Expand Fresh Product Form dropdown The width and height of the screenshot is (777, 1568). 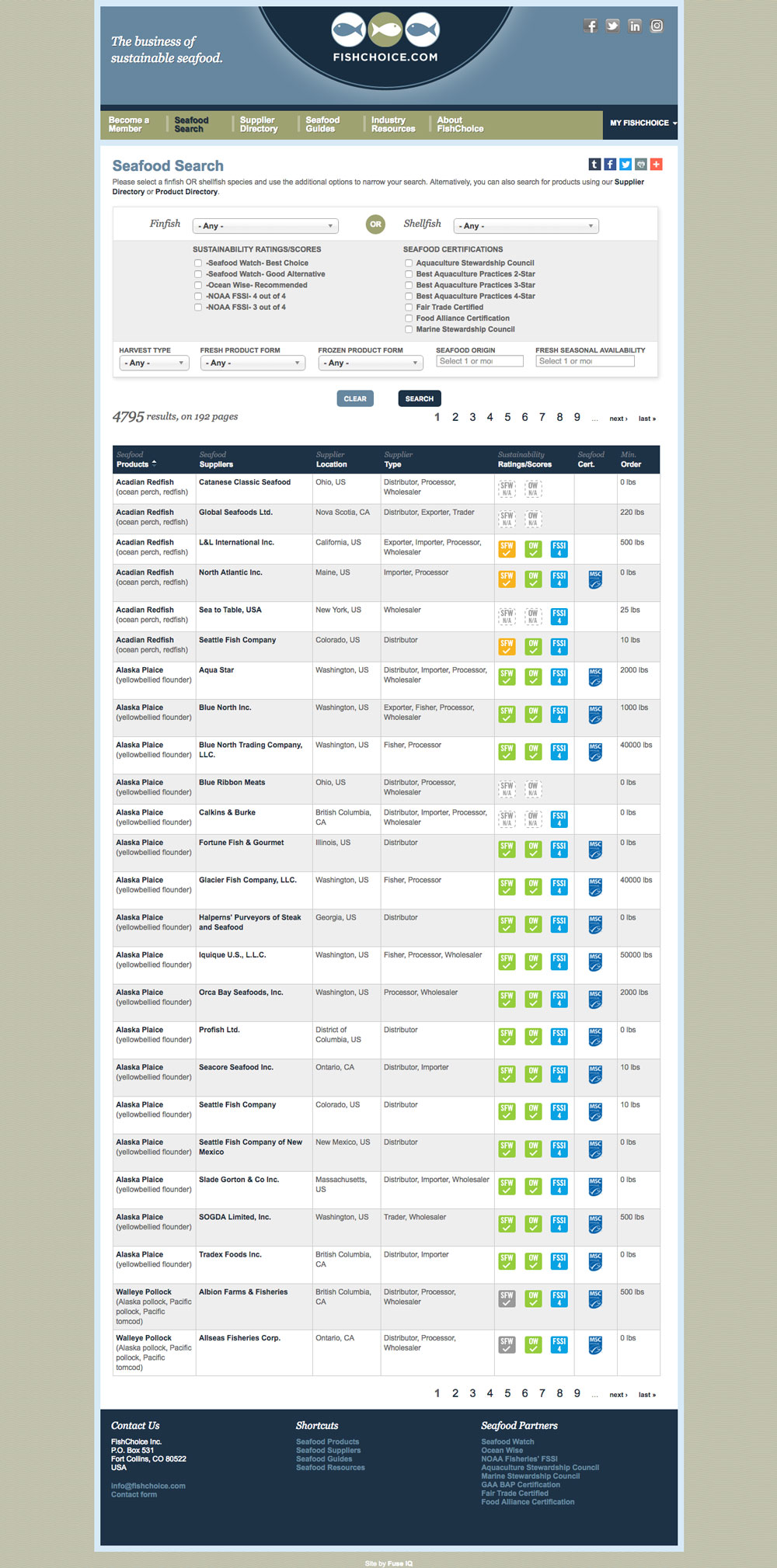253,363
